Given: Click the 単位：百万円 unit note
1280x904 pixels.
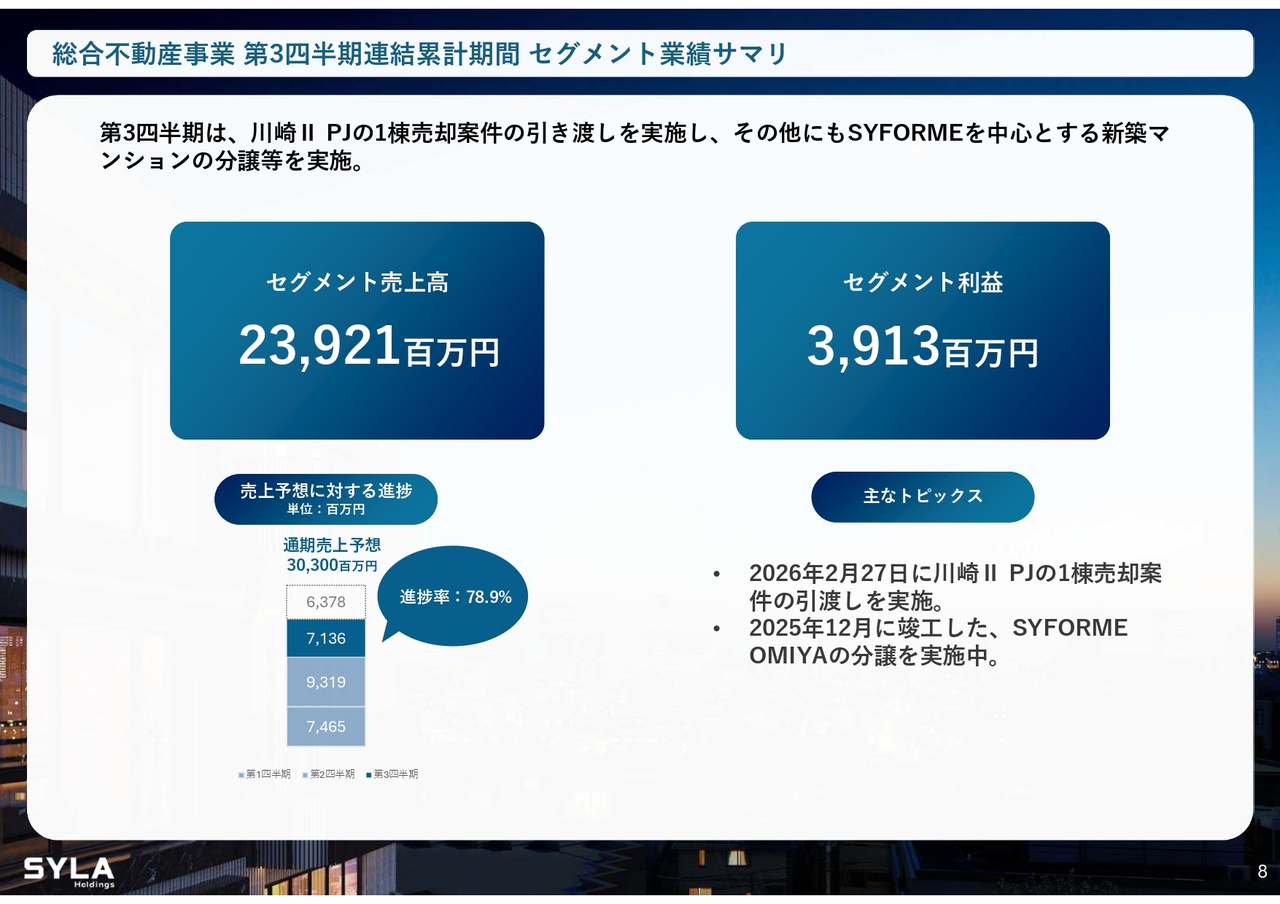Looking at the screenshot, I should pos(326,509).
